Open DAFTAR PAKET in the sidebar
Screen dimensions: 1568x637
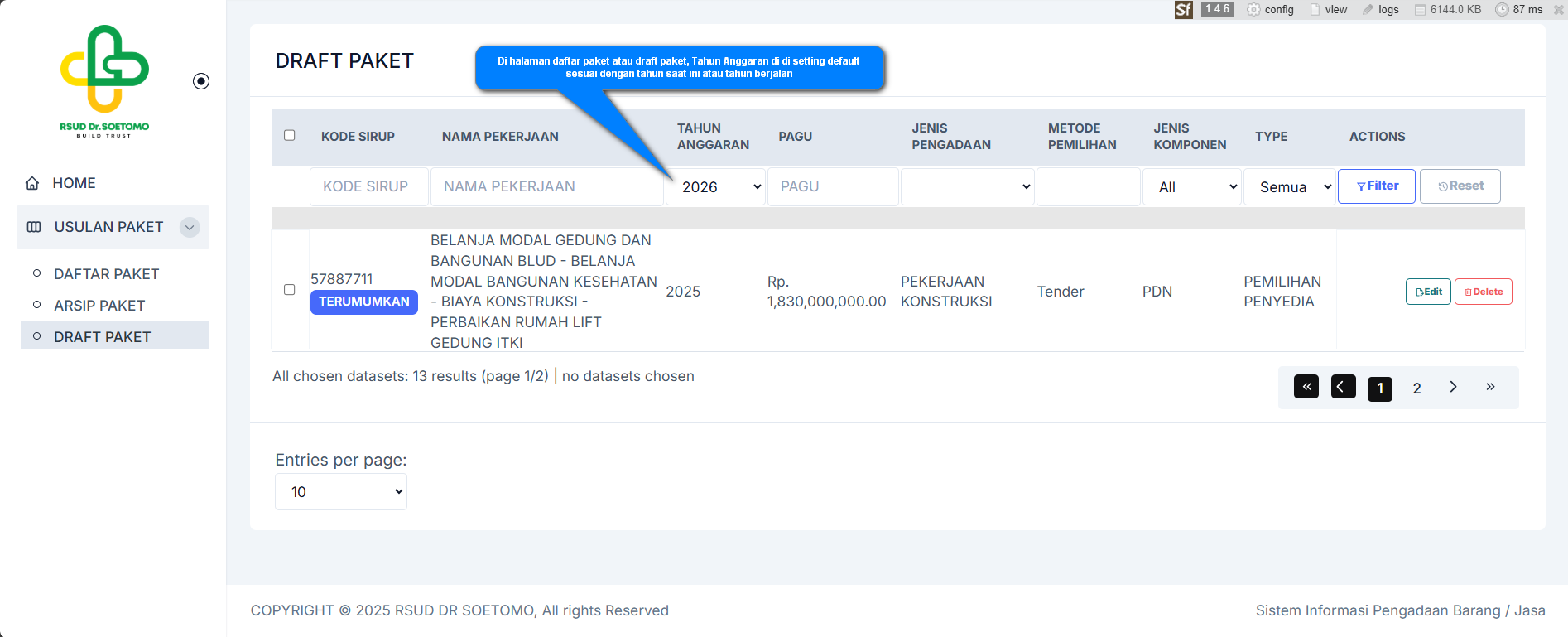point(106,274)
